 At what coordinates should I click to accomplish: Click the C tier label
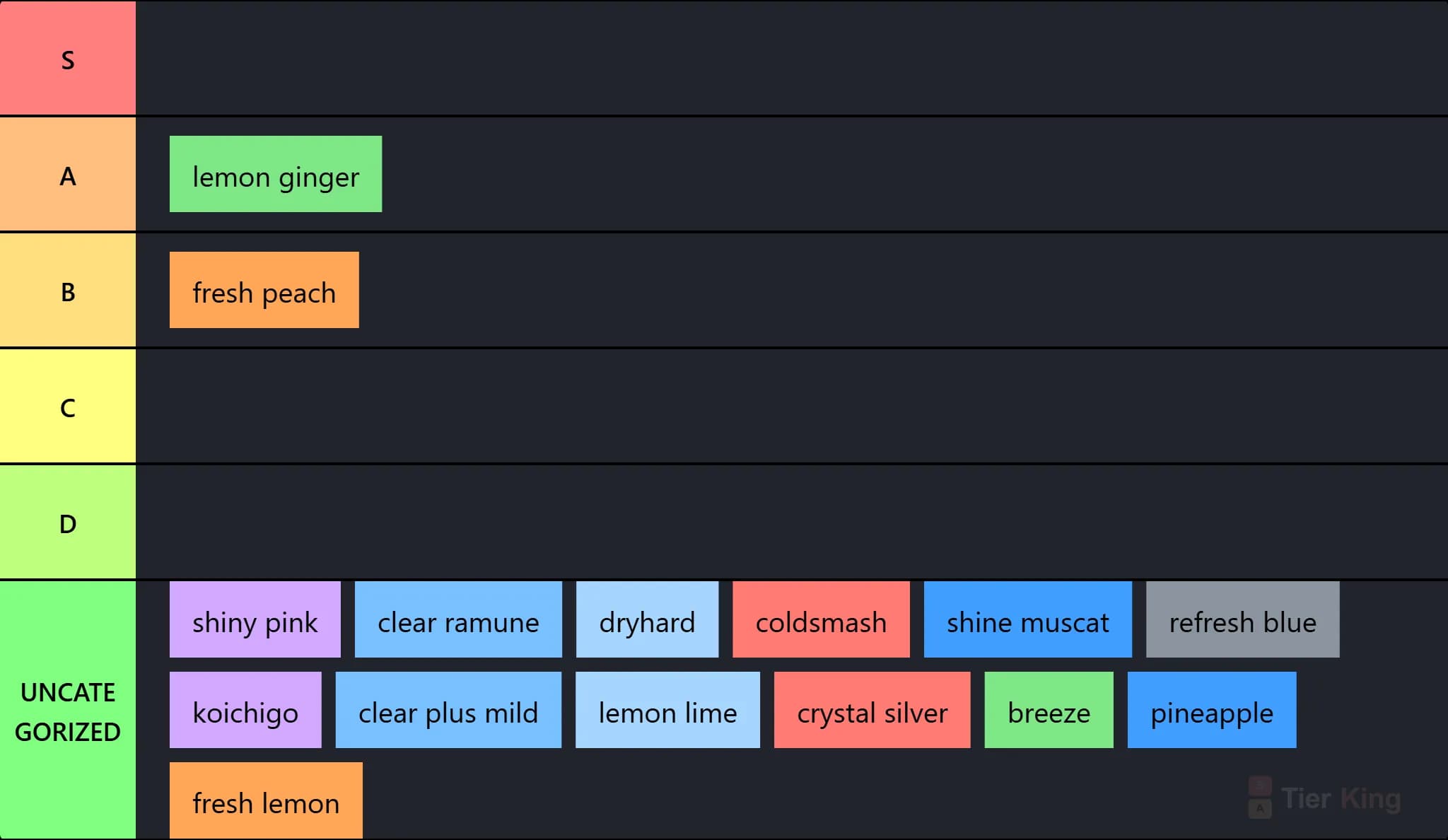(68, 406)
